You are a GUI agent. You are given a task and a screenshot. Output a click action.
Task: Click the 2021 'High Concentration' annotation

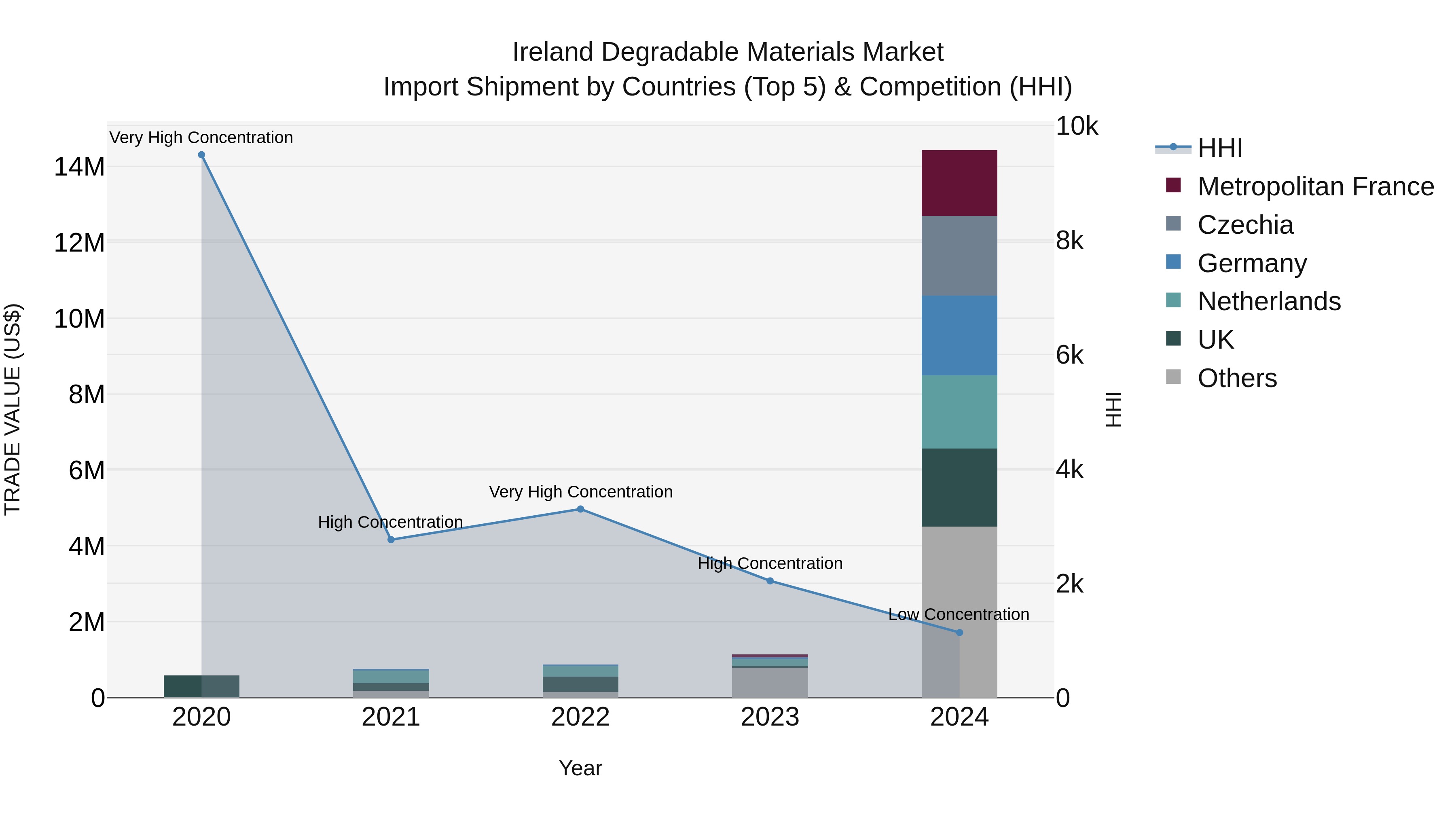coord(391,522)
